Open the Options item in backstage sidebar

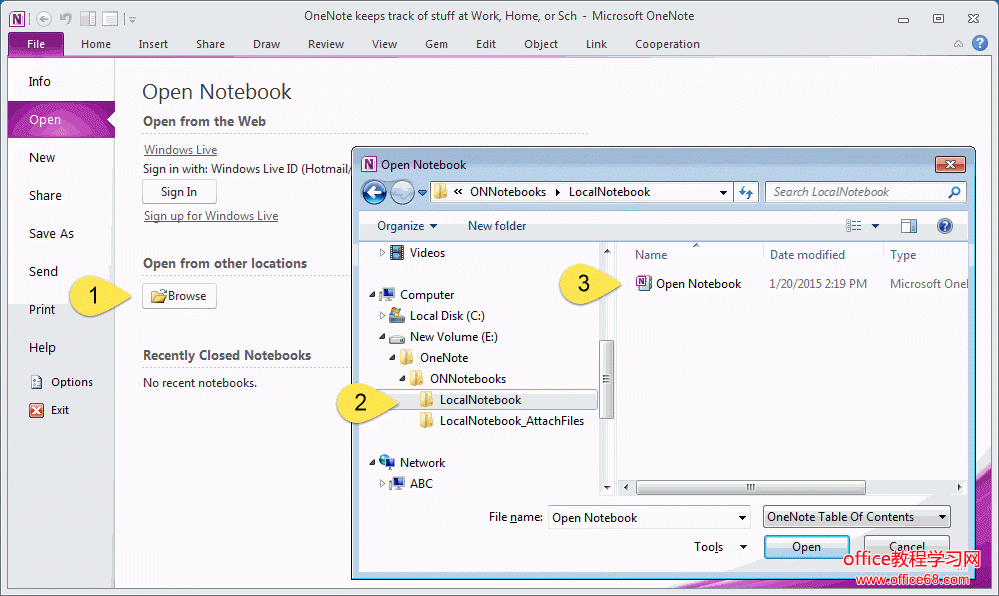pos(71,382)
